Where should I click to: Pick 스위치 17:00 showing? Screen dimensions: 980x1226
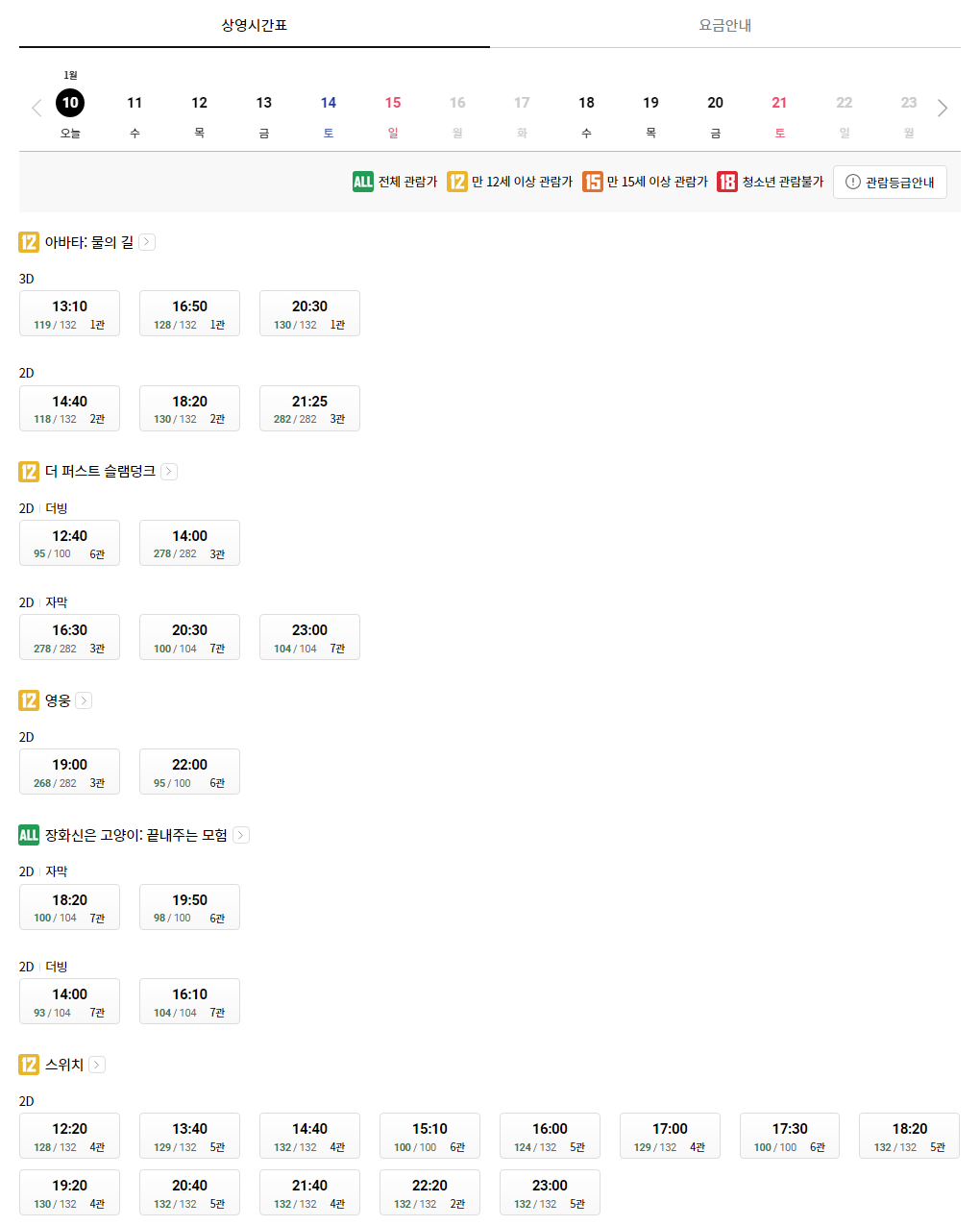[670, 1136]
